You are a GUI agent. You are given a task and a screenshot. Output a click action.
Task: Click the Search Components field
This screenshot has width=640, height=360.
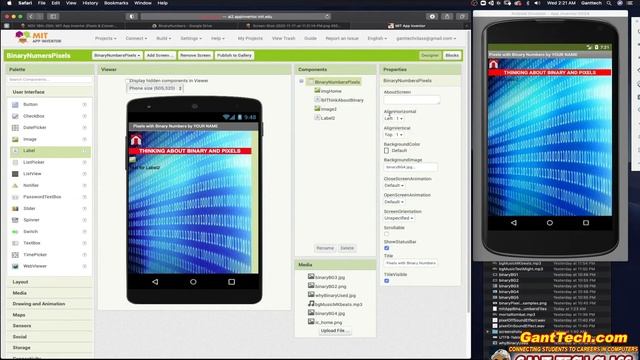(x=50, y=80)
